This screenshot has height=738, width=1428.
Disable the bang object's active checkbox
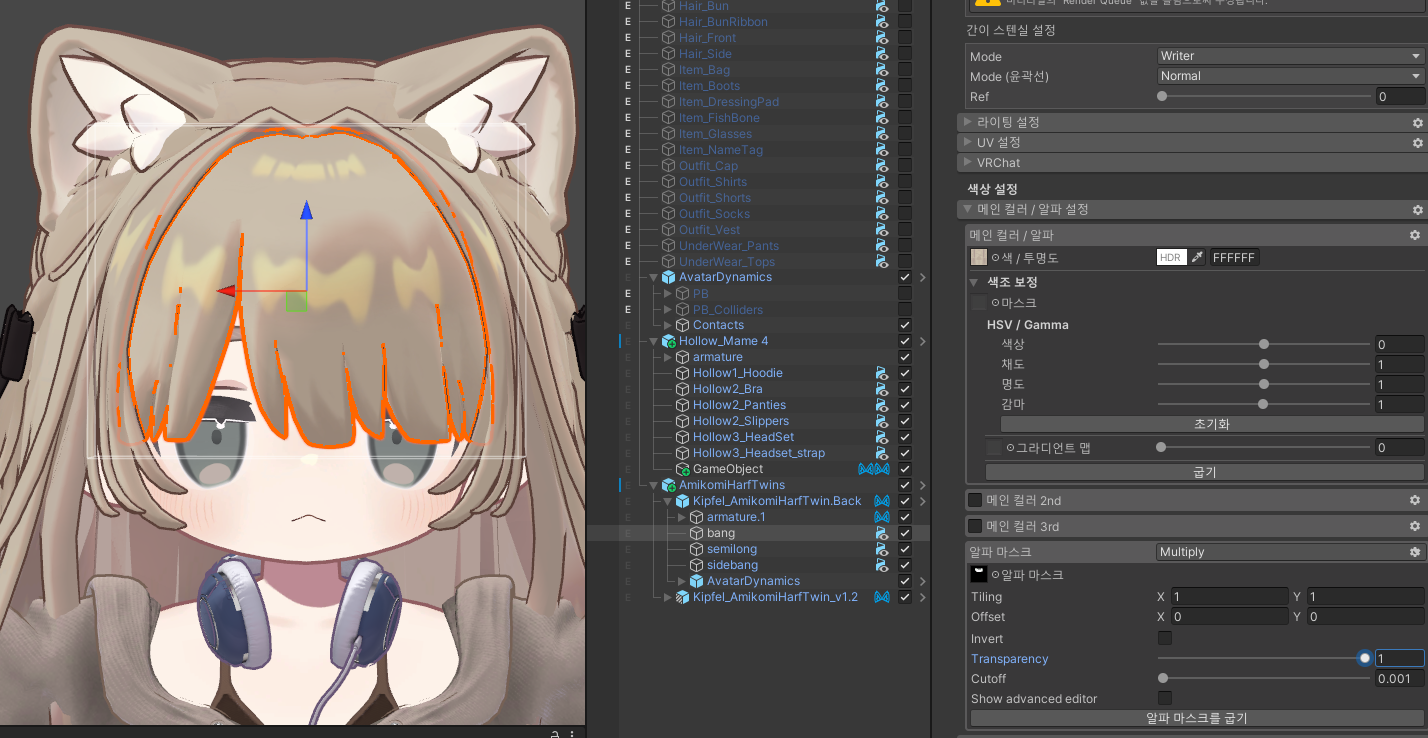click(905, 533)
